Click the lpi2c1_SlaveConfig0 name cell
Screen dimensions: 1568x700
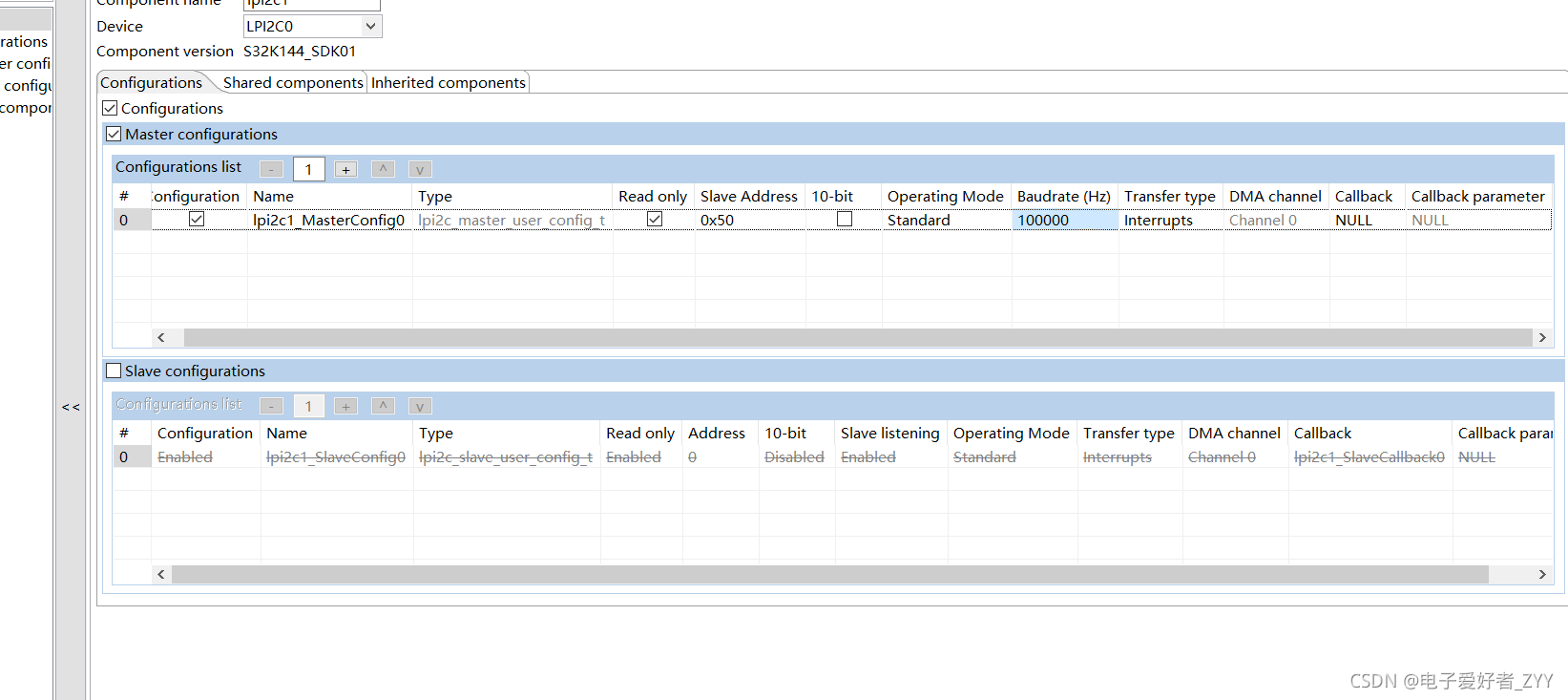coord(336,456)
